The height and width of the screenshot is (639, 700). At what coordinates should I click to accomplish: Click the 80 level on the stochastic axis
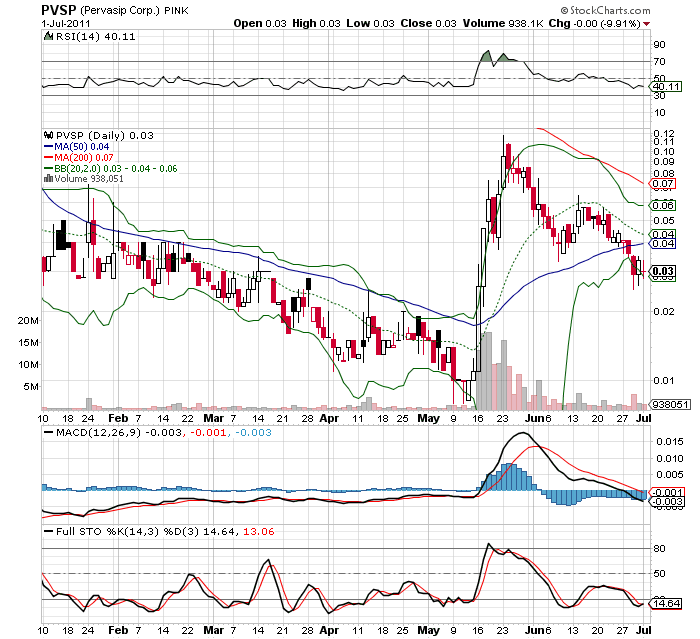point(659,548)
